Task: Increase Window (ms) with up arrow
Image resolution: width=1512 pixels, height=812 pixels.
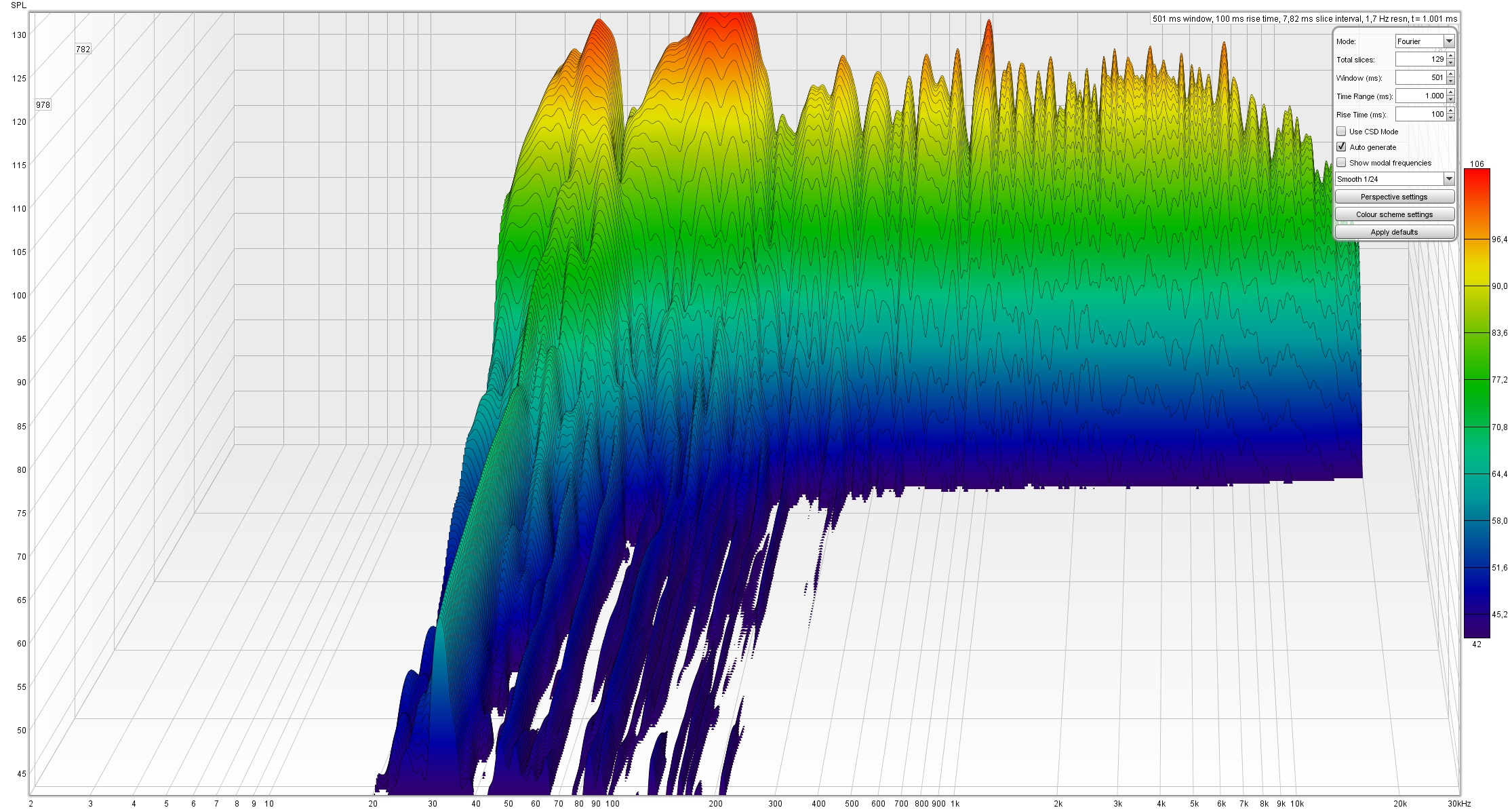Action: pyautogui.click(x=1450, y=74)
